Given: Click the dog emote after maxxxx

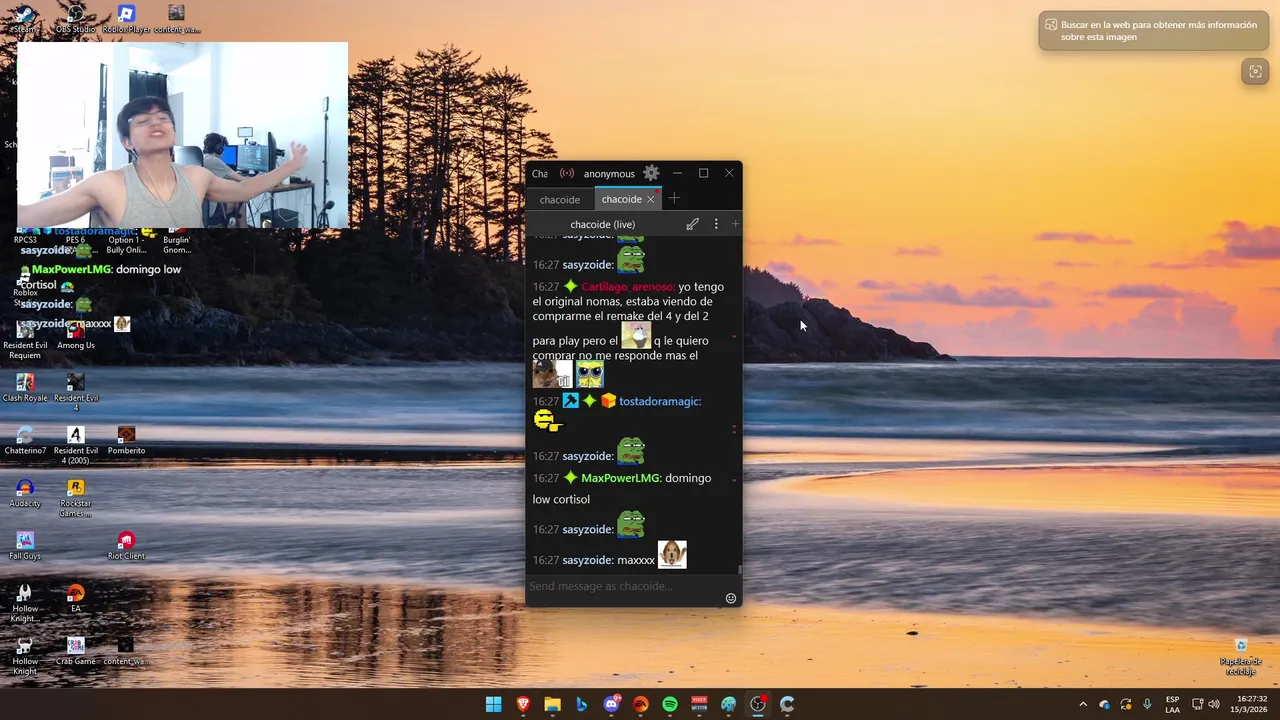Looking at the screenshot, I should [x=672, y=554].
